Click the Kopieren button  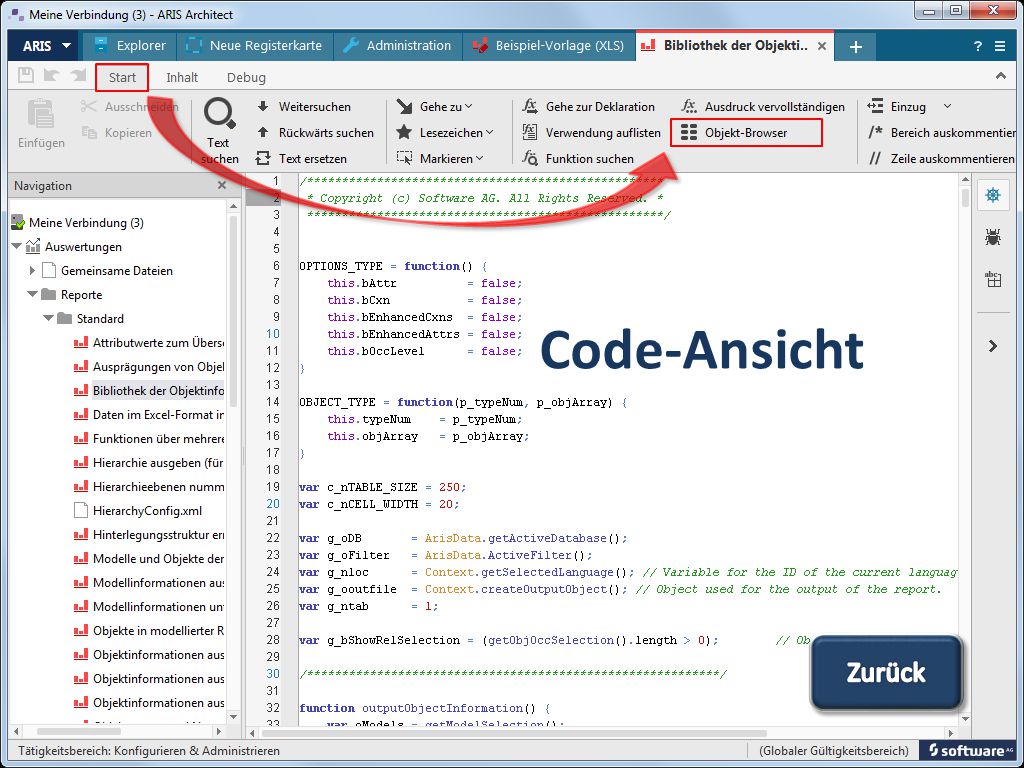[117, 133]
